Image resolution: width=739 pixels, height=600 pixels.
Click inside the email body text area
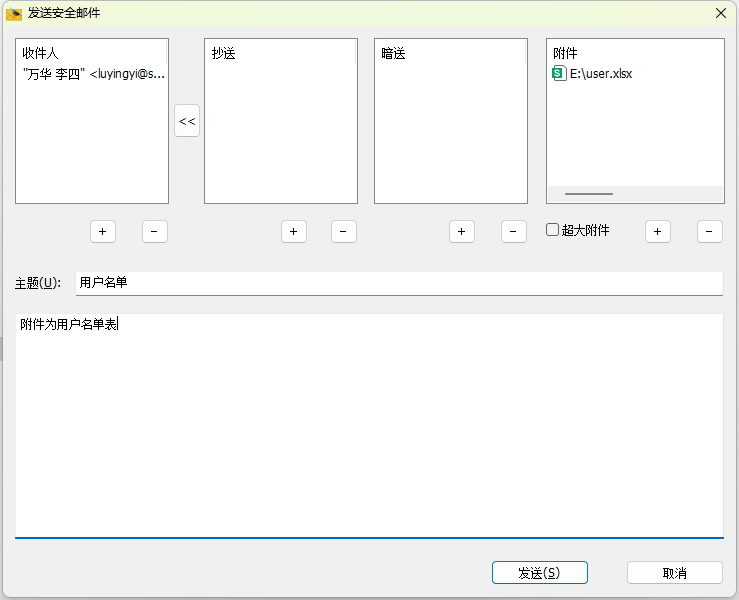click(x=368, y=430)
